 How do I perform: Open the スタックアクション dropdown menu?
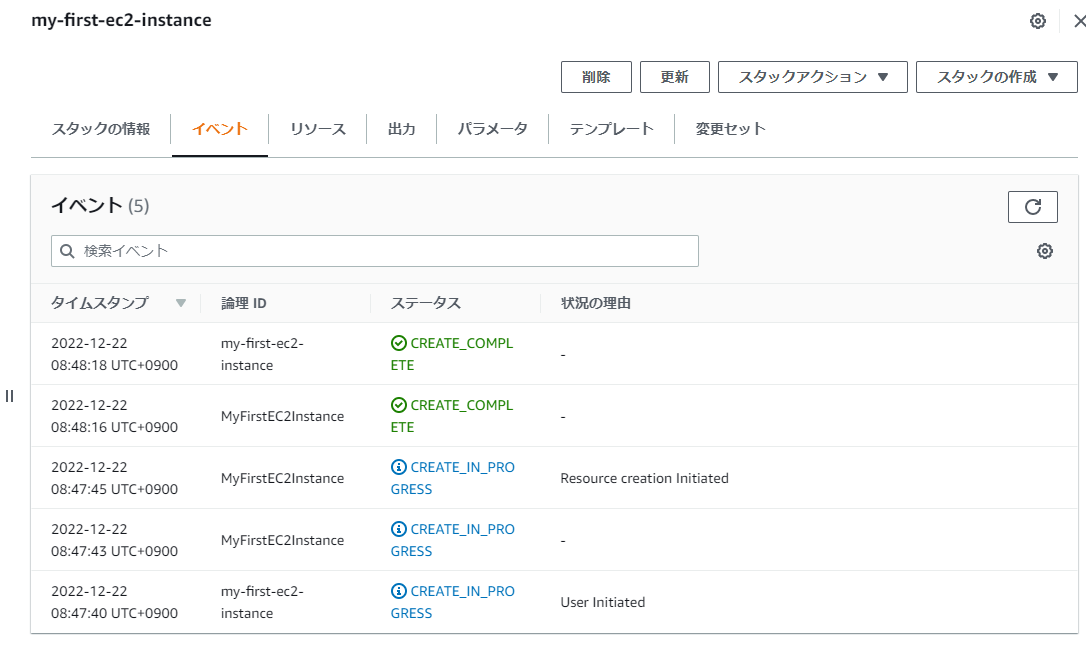click(x=812, y=76)
